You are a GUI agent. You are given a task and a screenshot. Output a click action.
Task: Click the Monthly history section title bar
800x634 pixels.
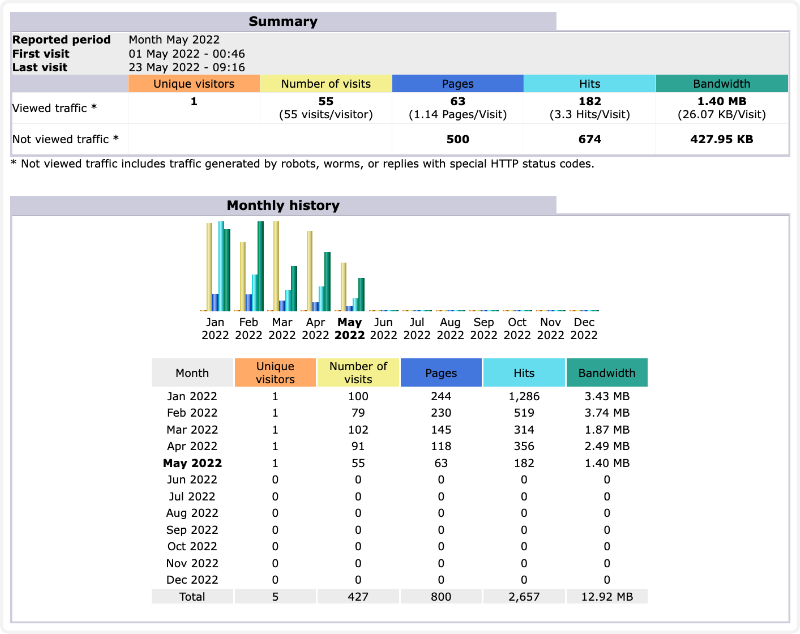point(283,205)
